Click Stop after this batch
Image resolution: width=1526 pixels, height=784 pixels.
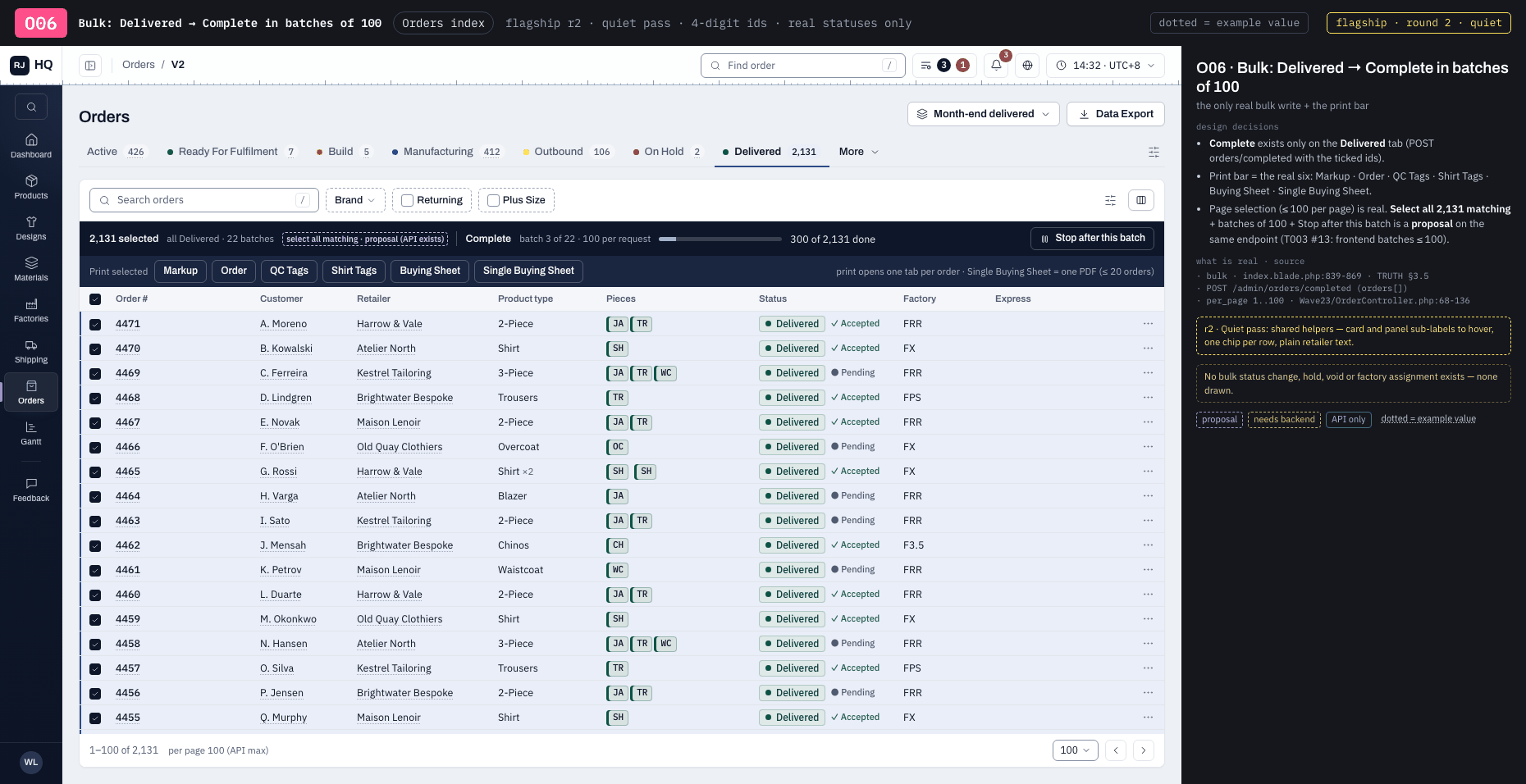click(x=1092, y=239)
